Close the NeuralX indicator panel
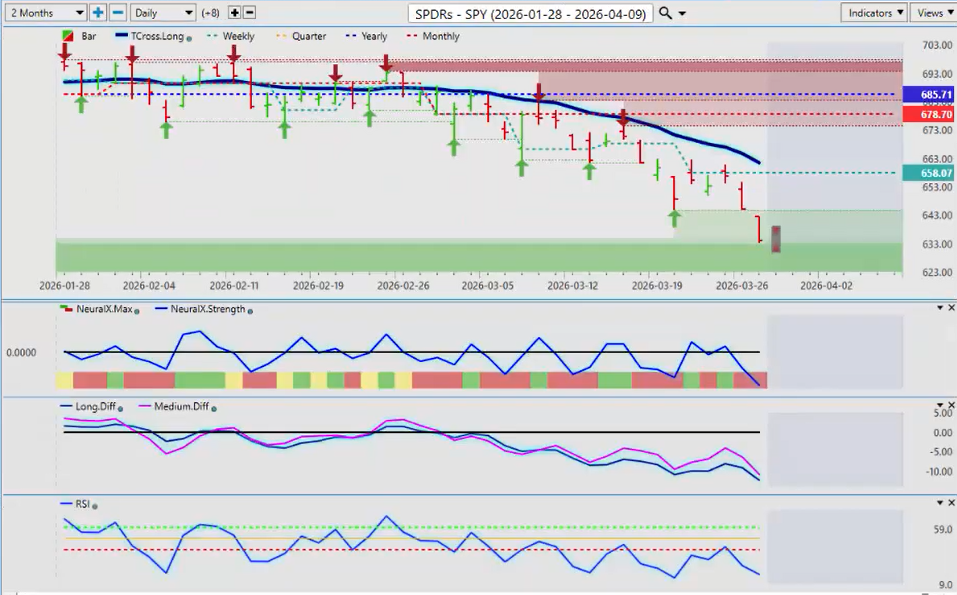957x595 pixels. pyautogui.click(x=950, y=308)
